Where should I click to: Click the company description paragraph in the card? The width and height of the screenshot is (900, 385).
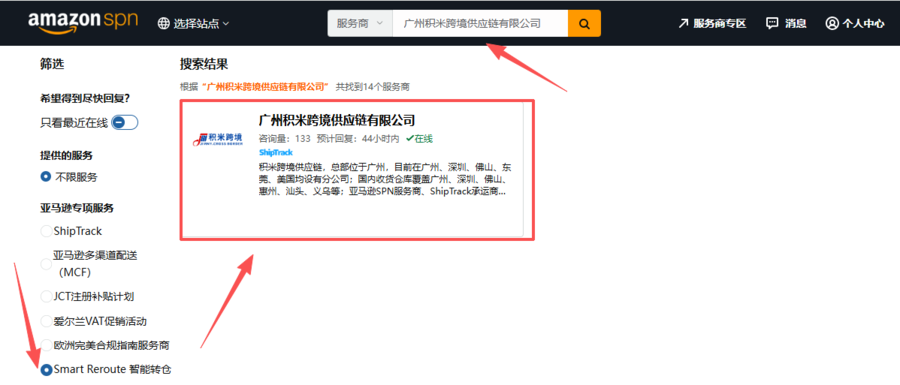(x=385, y=180)
